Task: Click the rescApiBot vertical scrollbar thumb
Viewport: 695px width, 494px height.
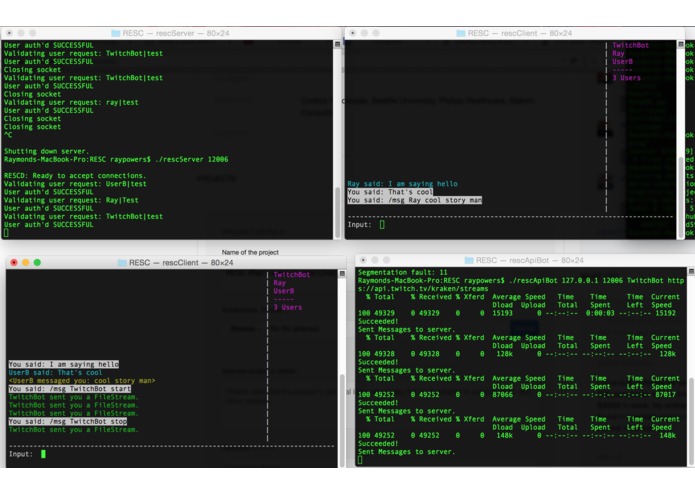Action: 691,422
